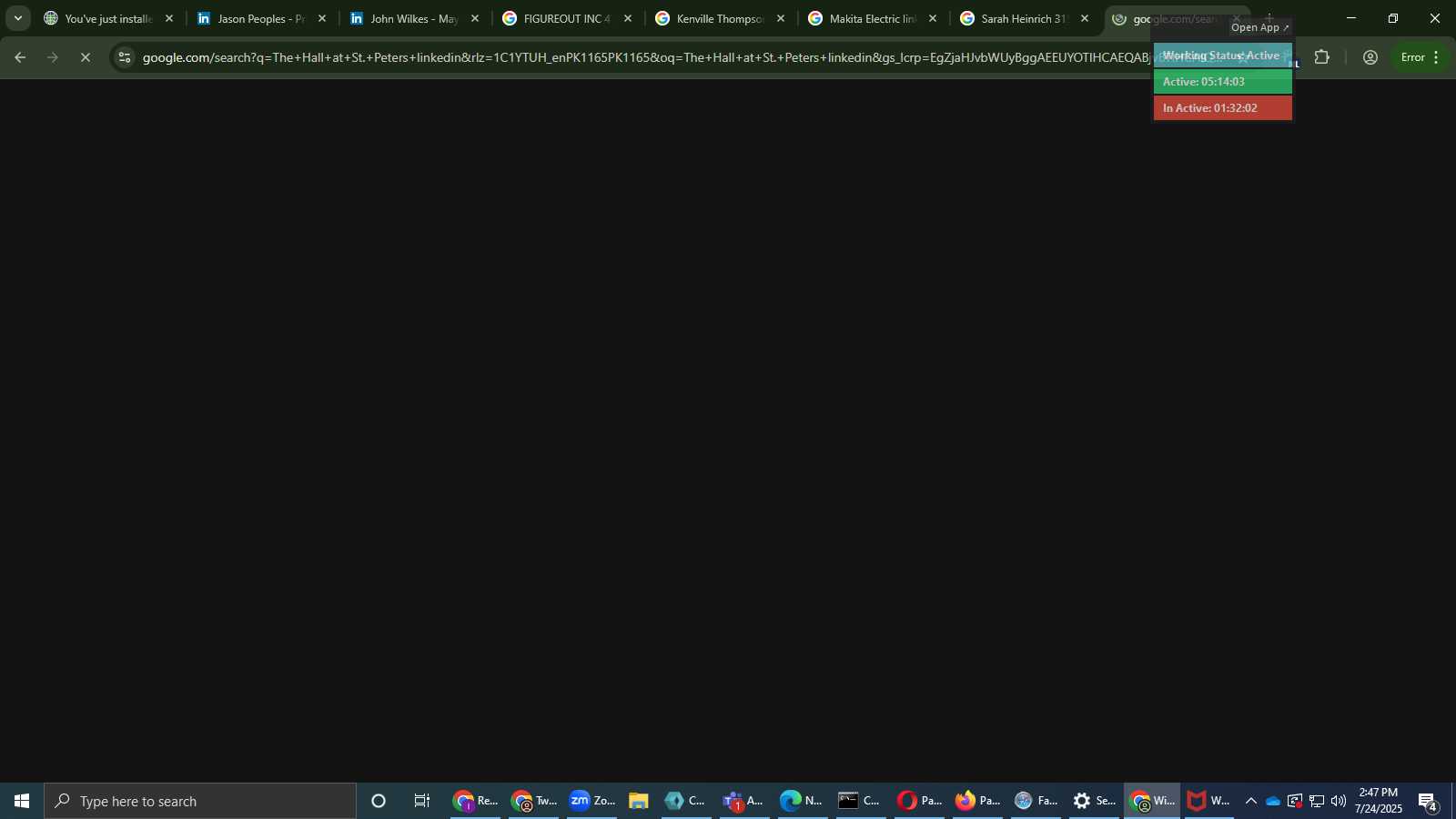Go back to previous page
1456x819 pixels.
point(20,57)
